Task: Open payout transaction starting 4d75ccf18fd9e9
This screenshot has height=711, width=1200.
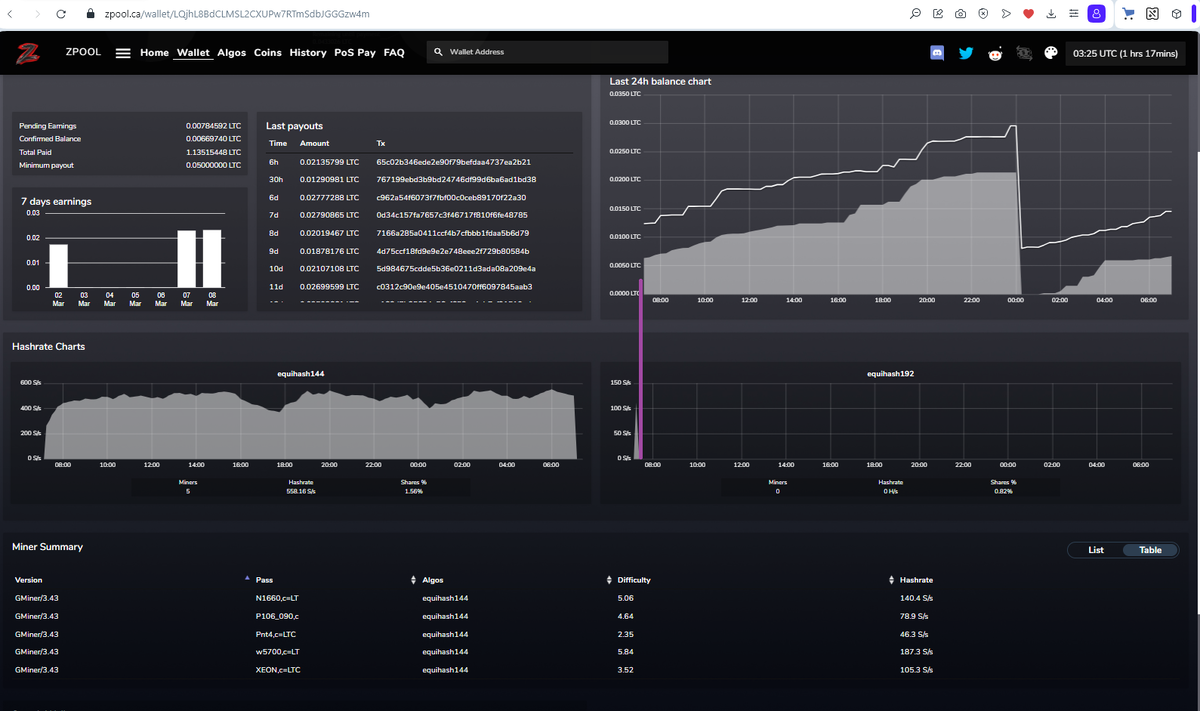Action: click(453, 251)
